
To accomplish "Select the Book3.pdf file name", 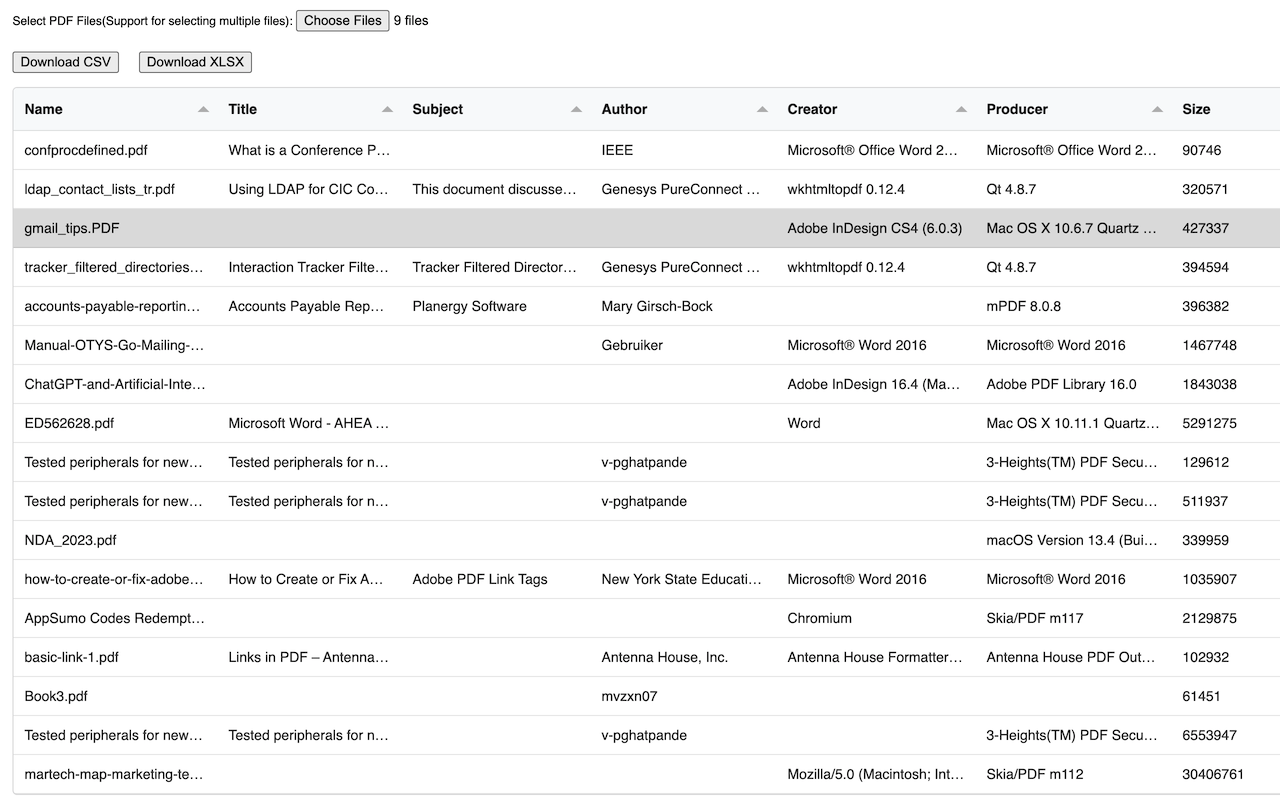I will click(56, 696).
